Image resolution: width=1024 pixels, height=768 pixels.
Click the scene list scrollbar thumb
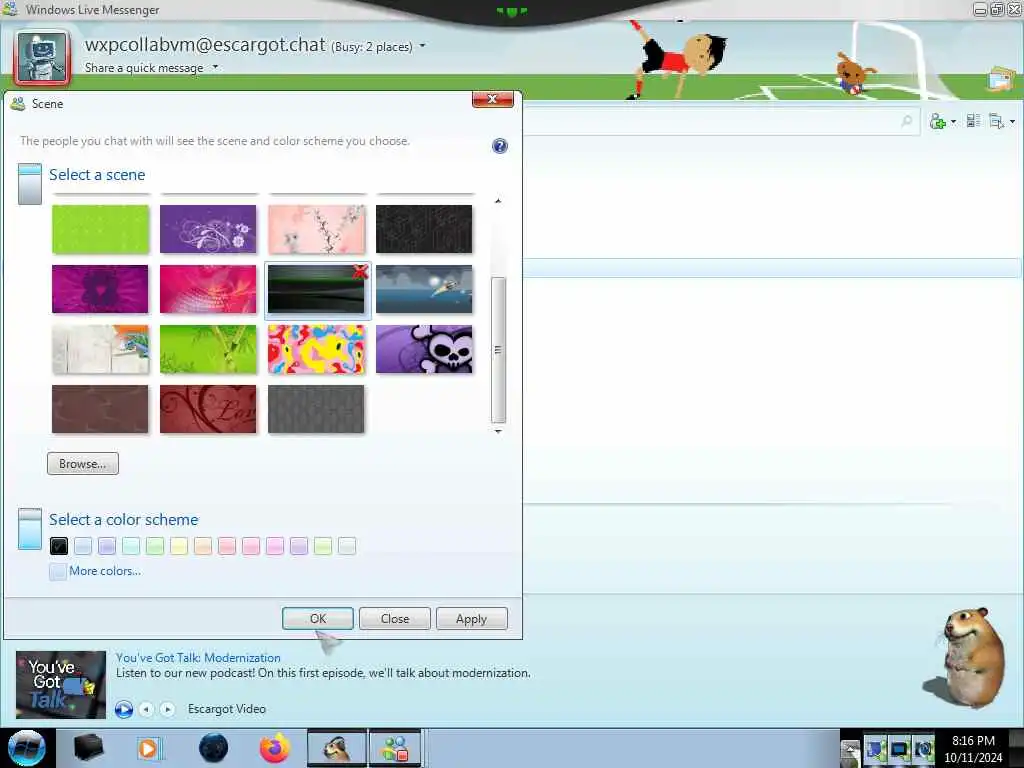click(x=498, y=350)
